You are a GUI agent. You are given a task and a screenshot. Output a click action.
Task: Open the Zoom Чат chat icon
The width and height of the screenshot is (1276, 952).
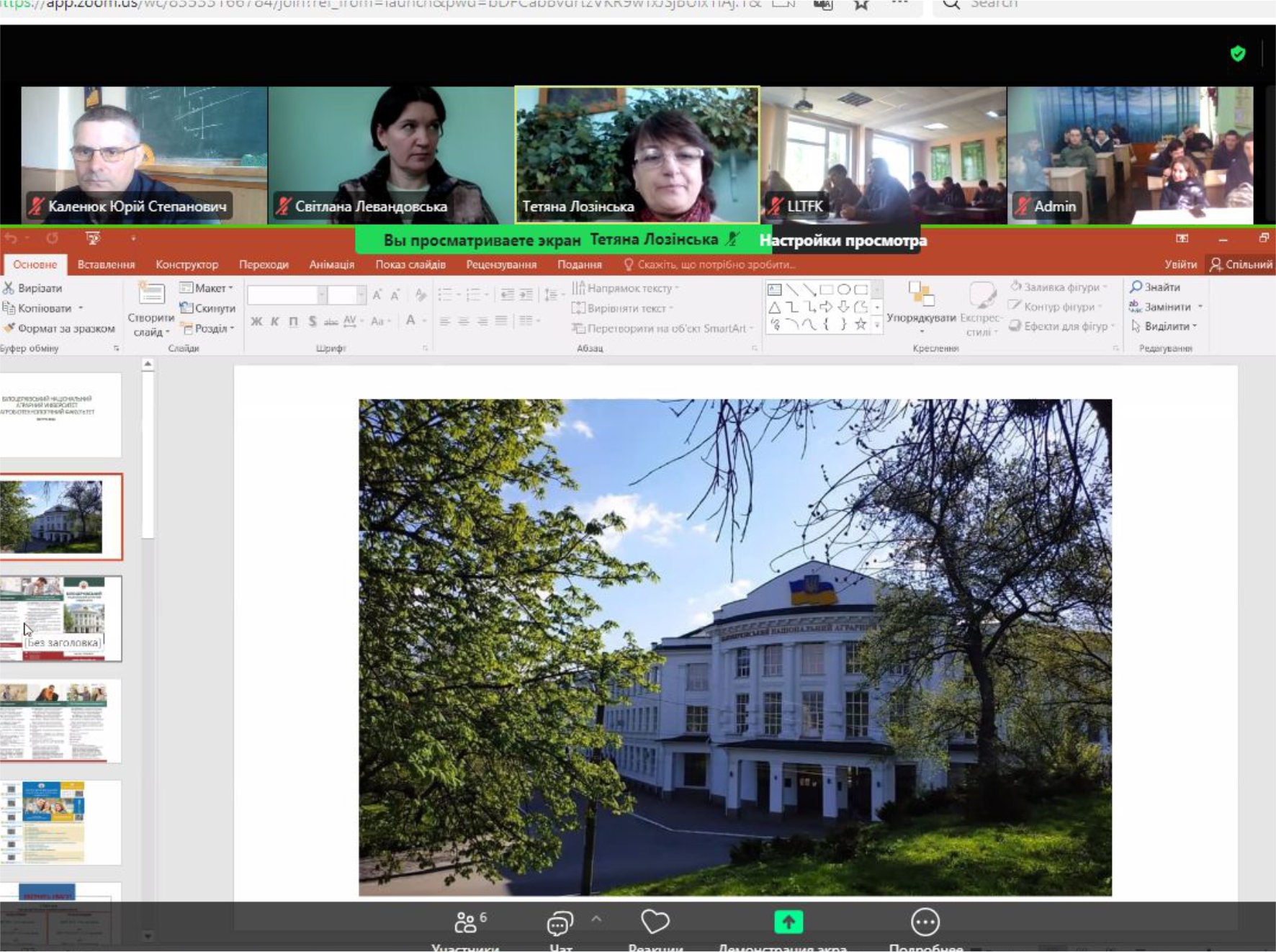(x=560, y=923)
